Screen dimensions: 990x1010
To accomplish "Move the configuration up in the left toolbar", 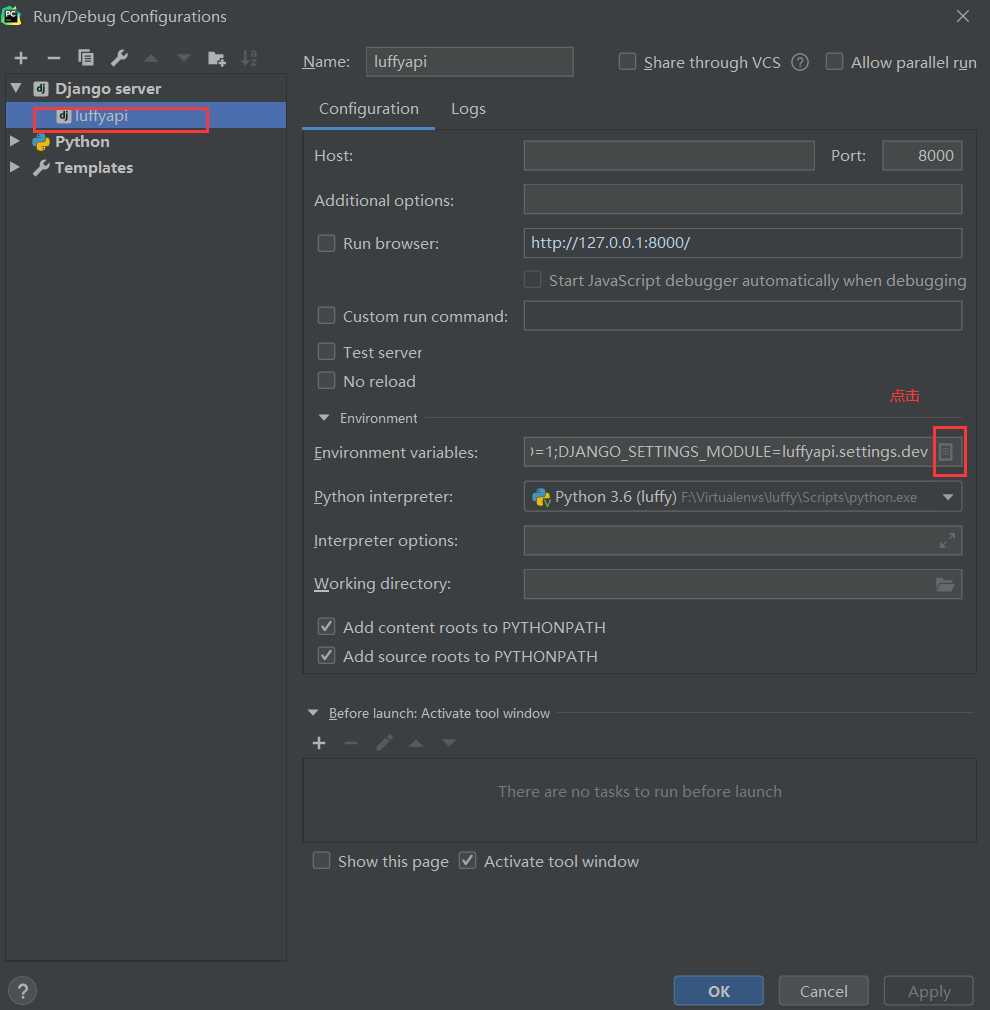I will pyautogui.click(x=151, y=59).
